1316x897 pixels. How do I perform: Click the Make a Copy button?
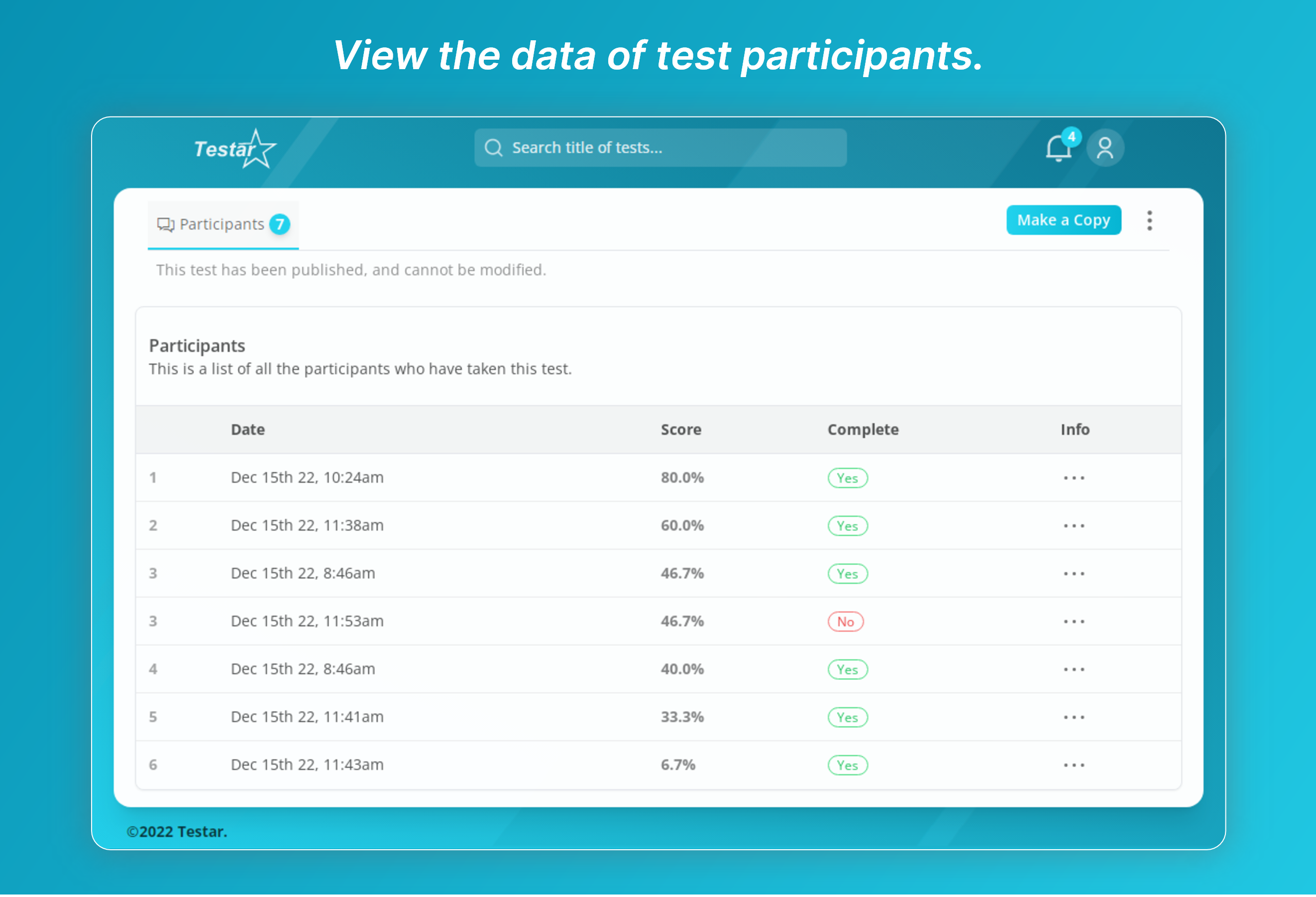pos(1063,220)
